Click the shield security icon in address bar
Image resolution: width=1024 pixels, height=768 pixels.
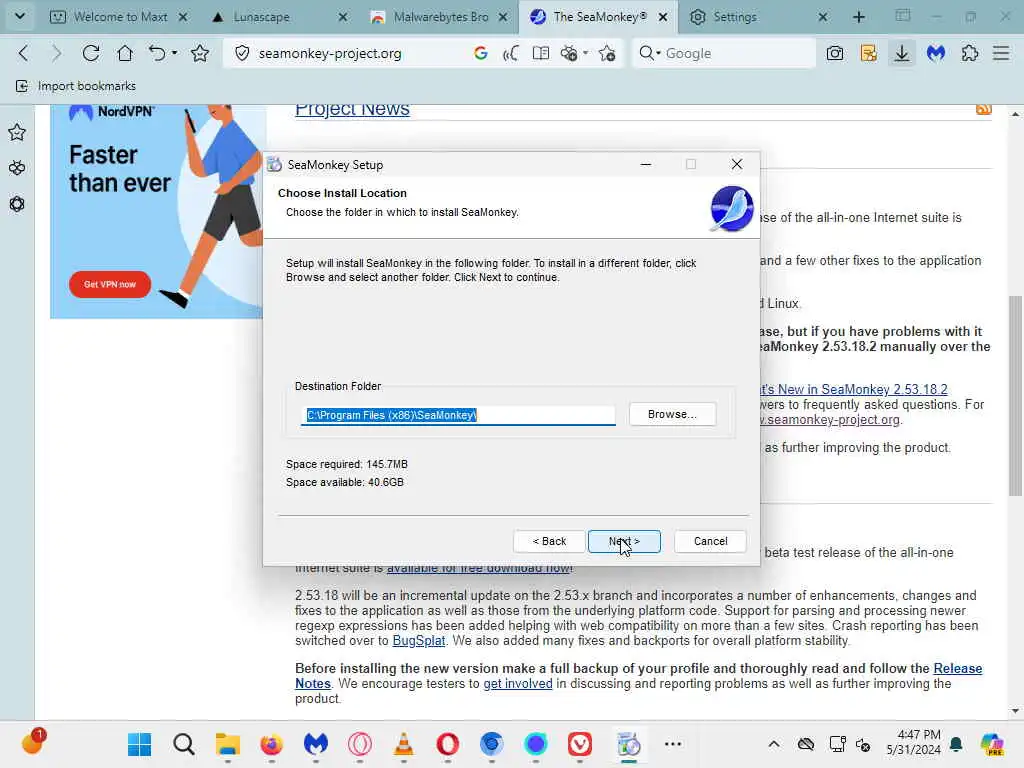(242, 54)
